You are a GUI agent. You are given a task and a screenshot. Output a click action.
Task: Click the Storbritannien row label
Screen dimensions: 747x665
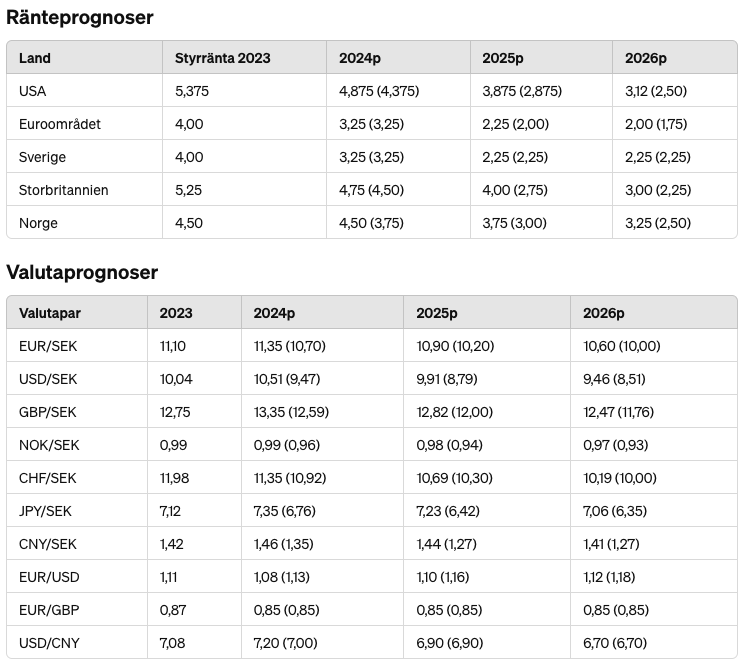(x=64, y=190)
